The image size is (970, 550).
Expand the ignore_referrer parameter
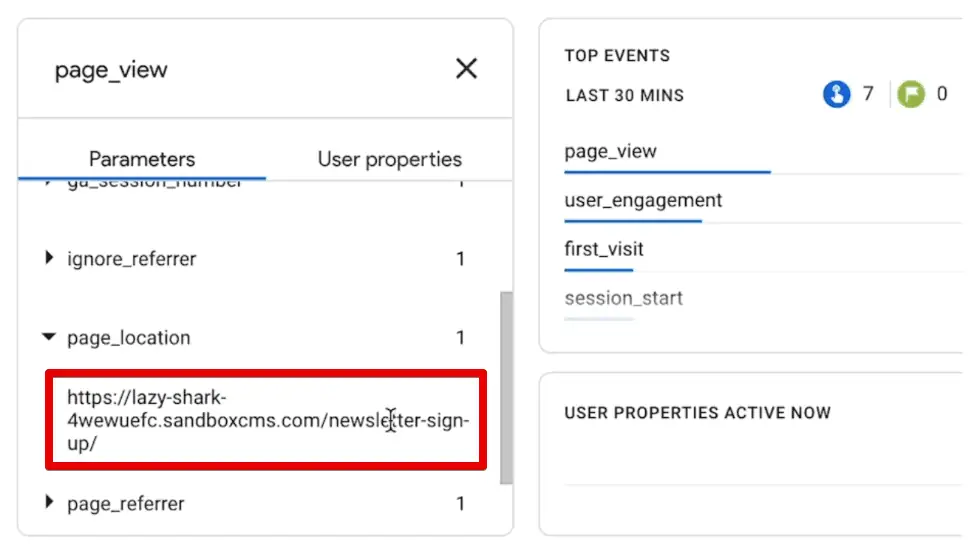[x=49, y=258]
